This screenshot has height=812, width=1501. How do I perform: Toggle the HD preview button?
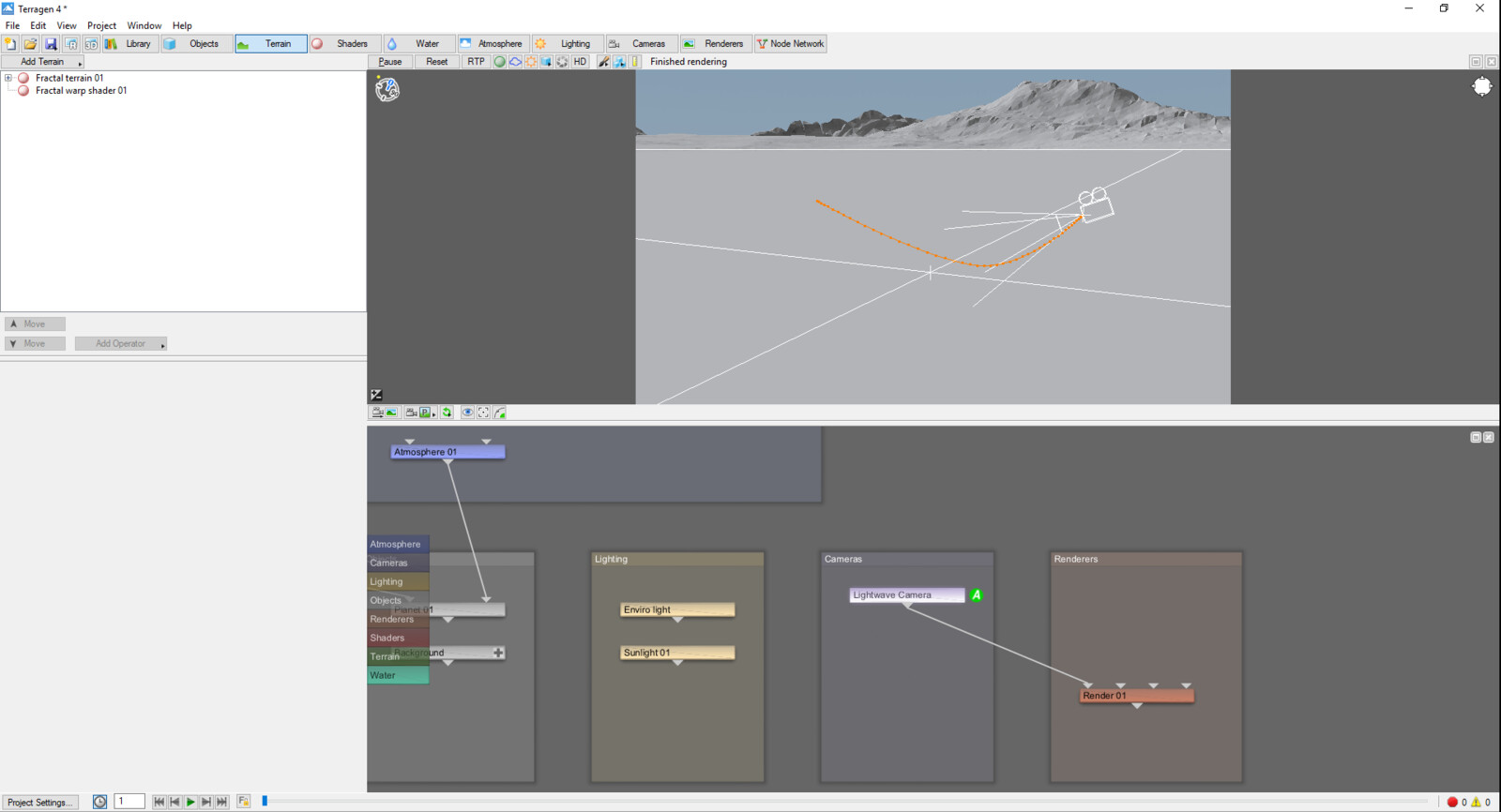pyautogui.click(x=580, y=62)
